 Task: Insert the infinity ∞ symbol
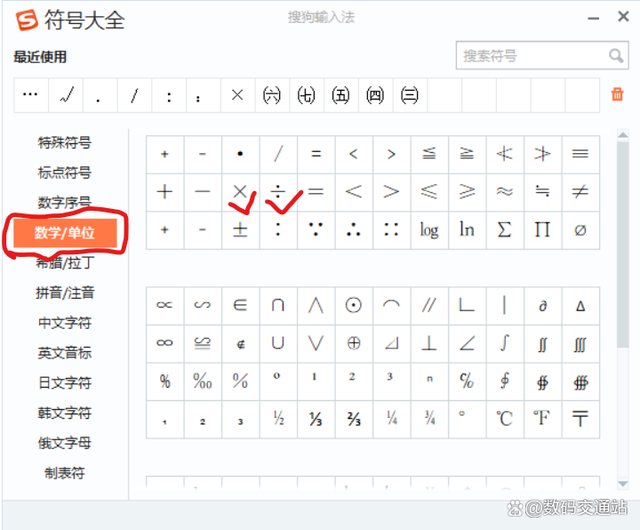(164, 343)
